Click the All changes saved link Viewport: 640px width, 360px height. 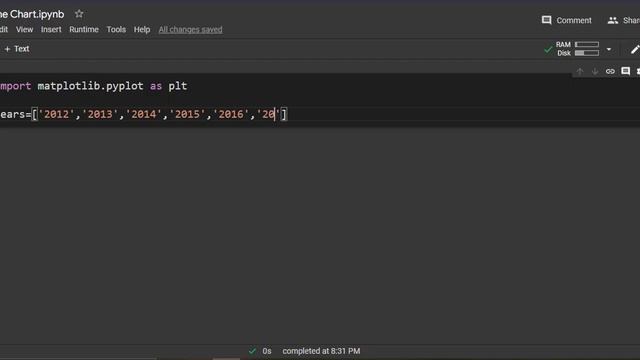[190, 29]
